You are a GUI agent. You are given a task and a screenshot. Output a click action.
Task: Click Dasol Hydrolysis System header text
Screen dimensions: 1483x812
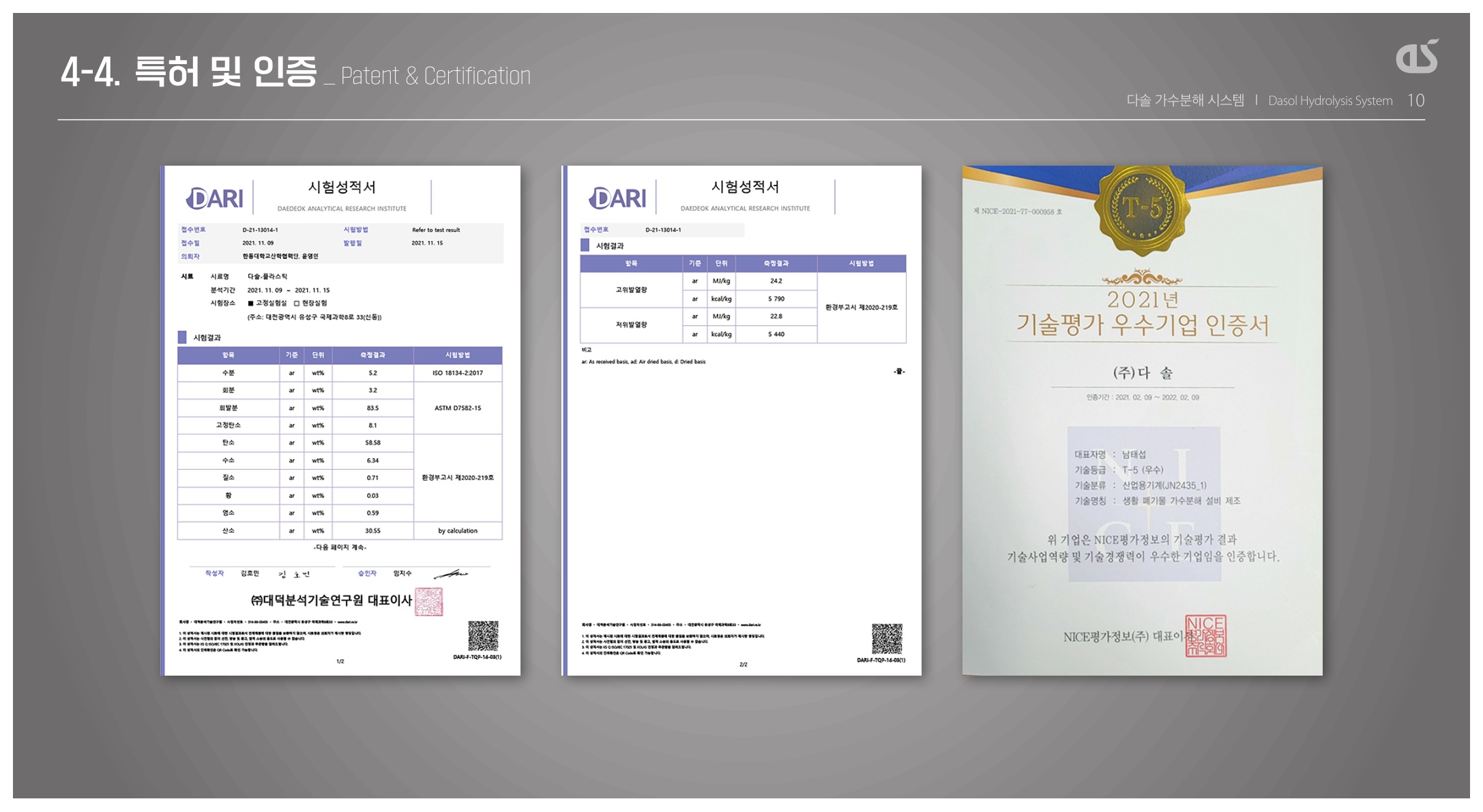[x=1330, y=101]
